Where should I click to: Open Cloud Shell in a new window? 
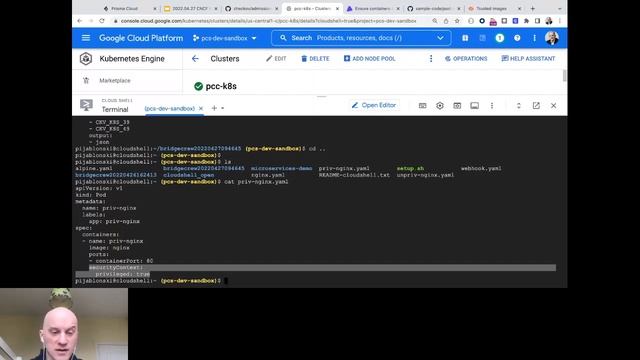[536, 106]
